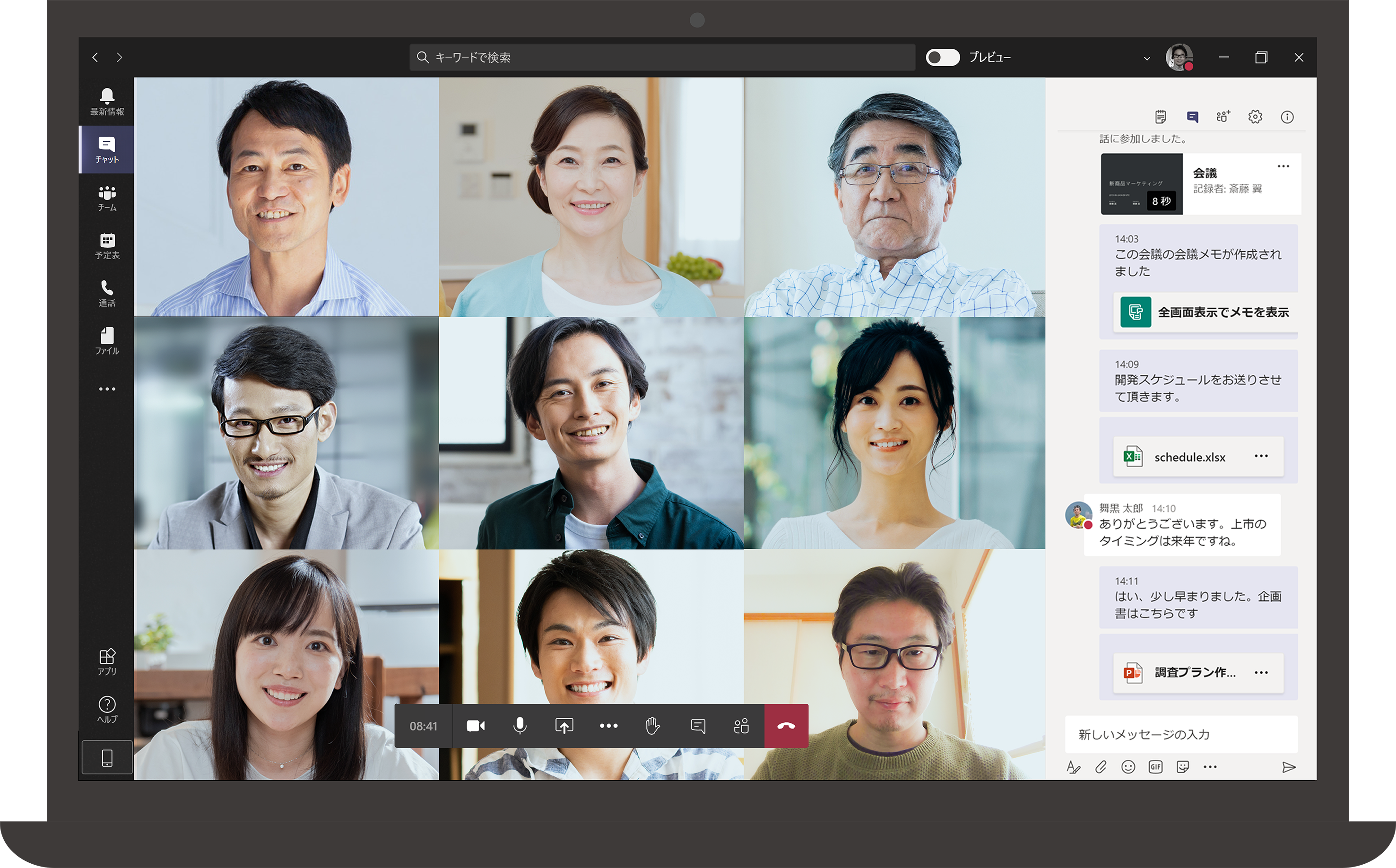Play the 会議 recording thumbnail
This screenshot has width=1396, height=868.
click(1141, 184)
